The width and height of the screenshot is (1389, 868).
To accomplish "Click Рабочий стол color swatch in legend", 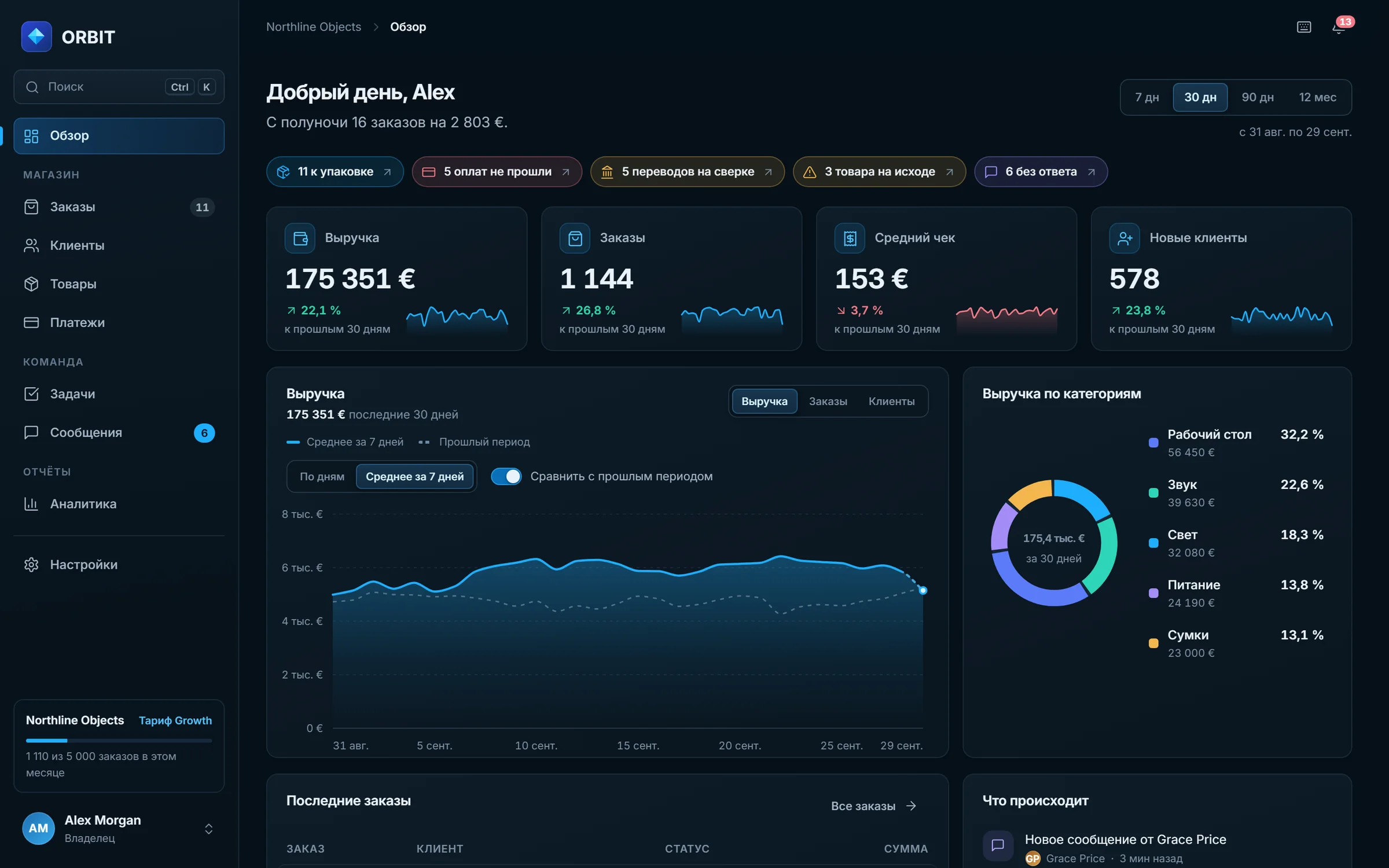I will pos(1153,443).
